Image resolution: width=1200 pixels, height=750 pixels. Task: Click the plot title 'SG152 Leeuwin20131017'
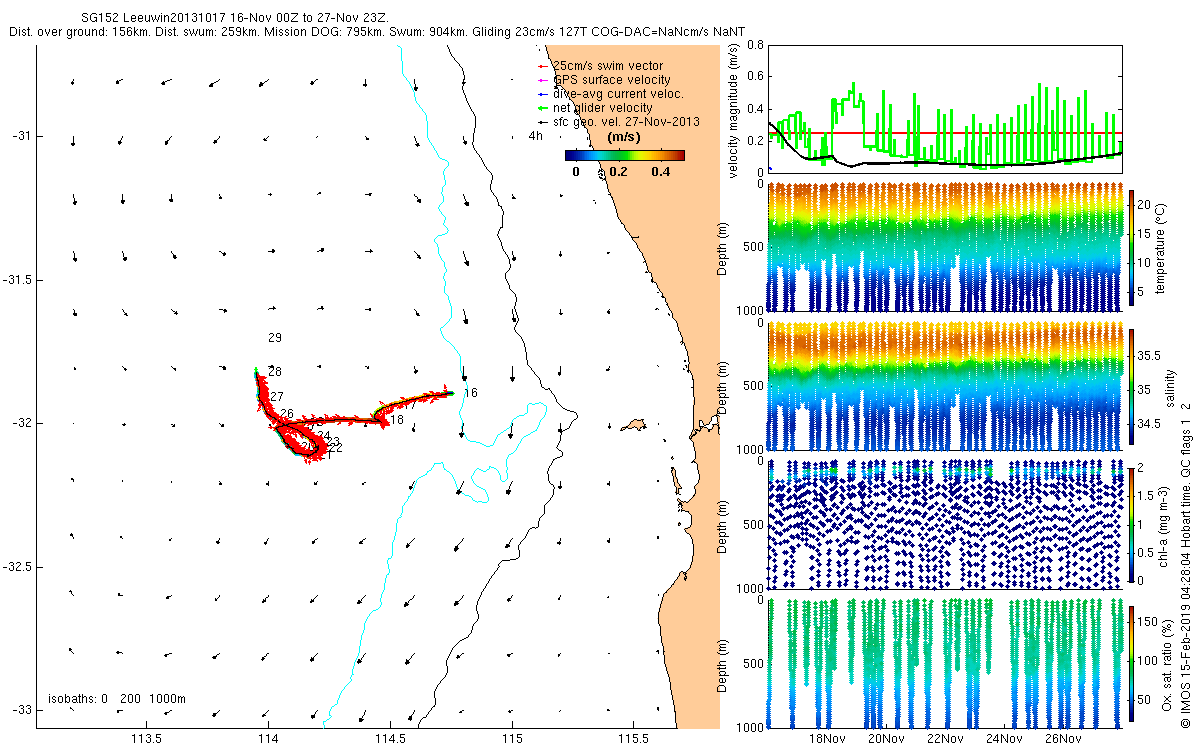click(x=155, y=17)
